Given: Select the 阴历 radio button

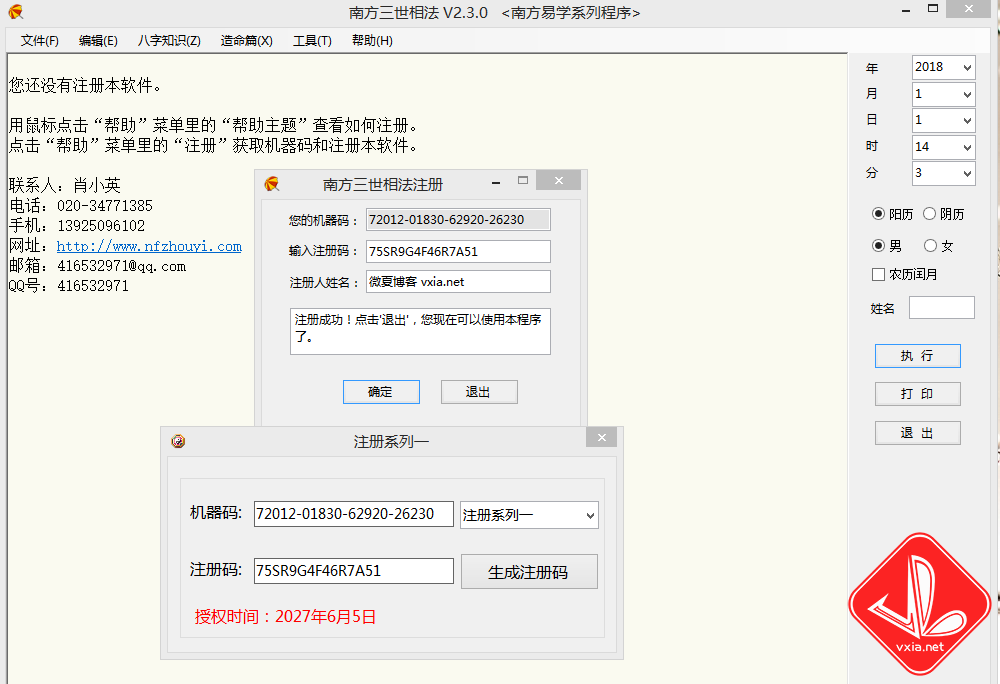Looking at the screenshot, I should pyautogui.click(x=929, y=214).
